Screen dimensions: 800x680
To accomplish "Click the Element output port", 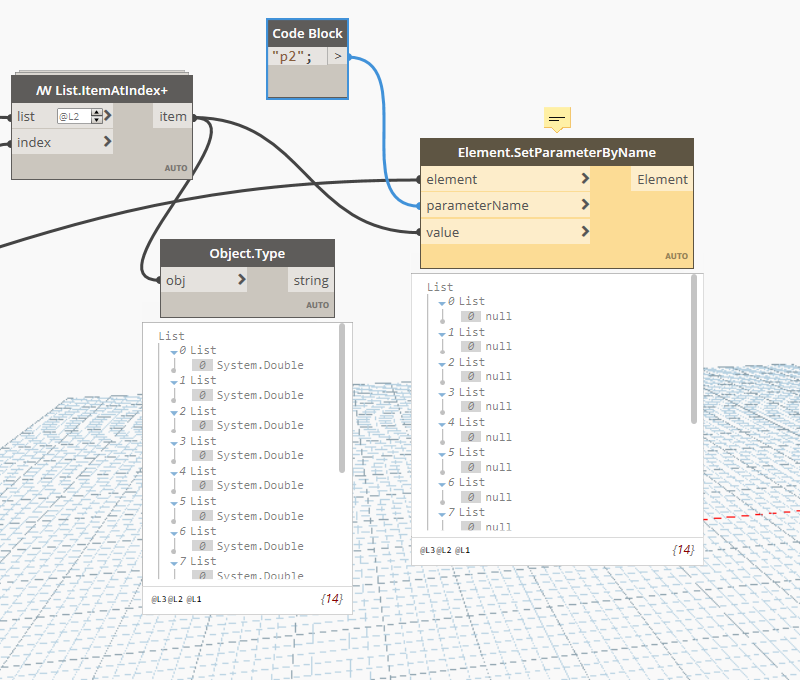I will [664, 179].
